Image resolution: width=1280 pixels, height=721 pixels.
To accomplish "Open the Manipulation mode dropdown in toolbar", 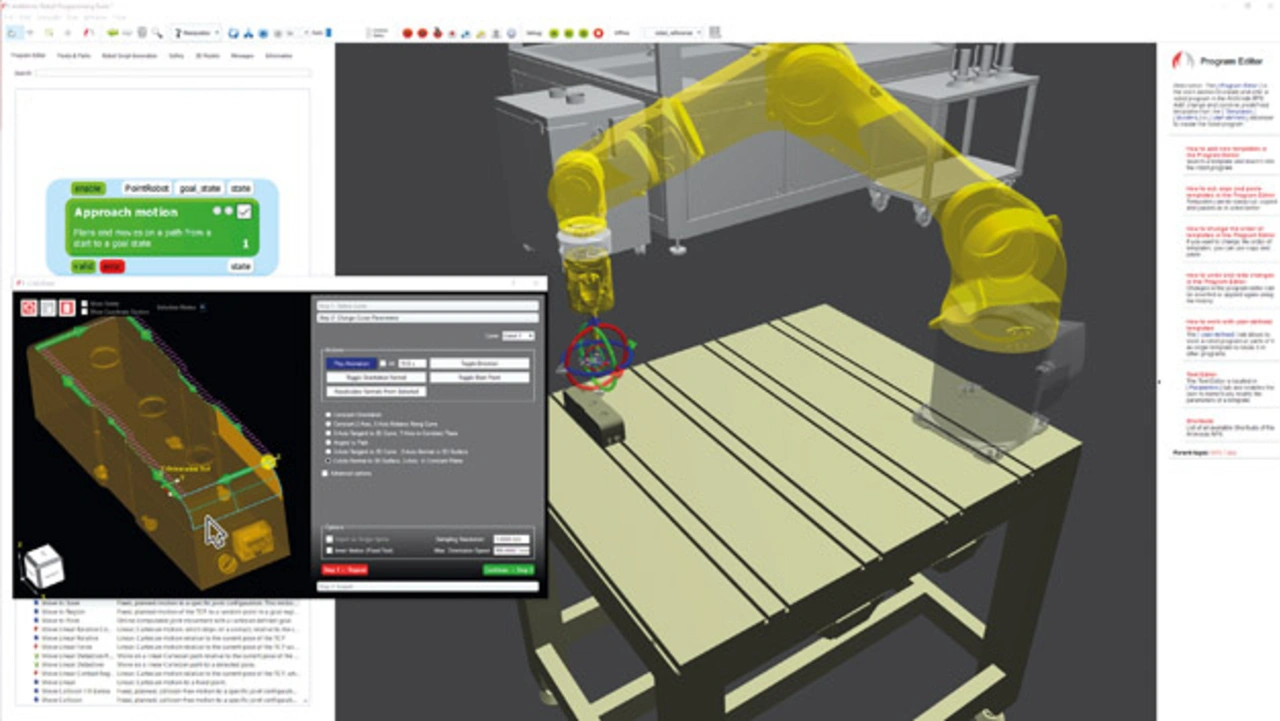I will pyautogui.click(x=196, y=33).
